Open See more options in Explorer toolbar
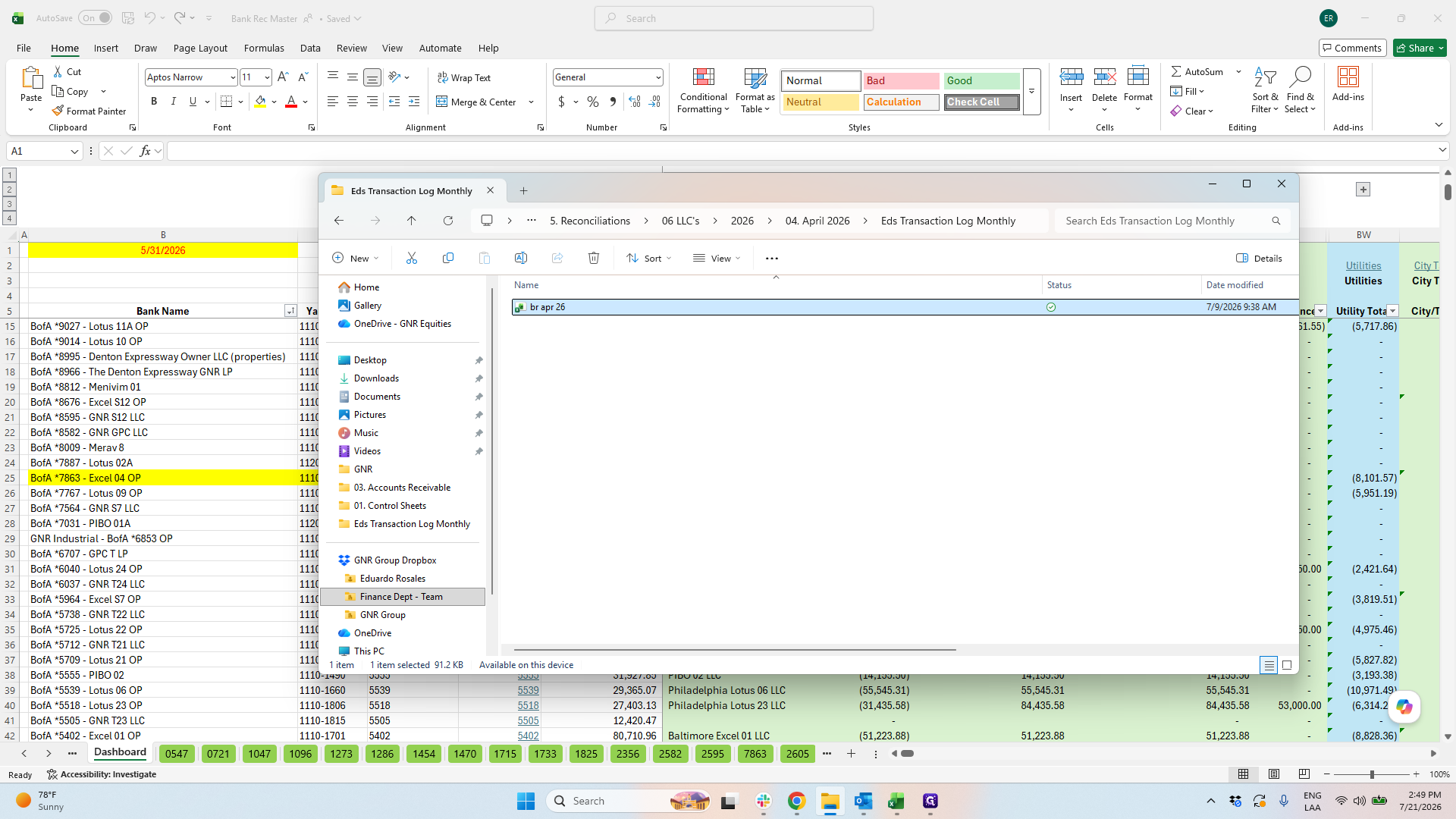This screenshot has width=1456, height=819. (x=772, y=259)
